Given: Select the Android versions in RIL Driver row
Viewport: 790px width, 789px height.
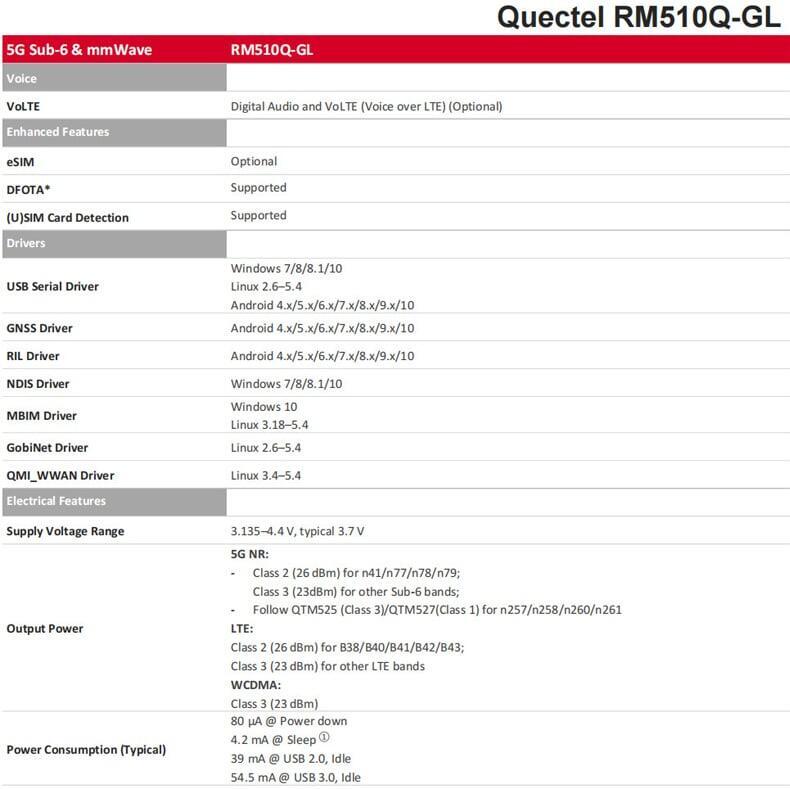Looking at the screenshot, I should (322, 356).
